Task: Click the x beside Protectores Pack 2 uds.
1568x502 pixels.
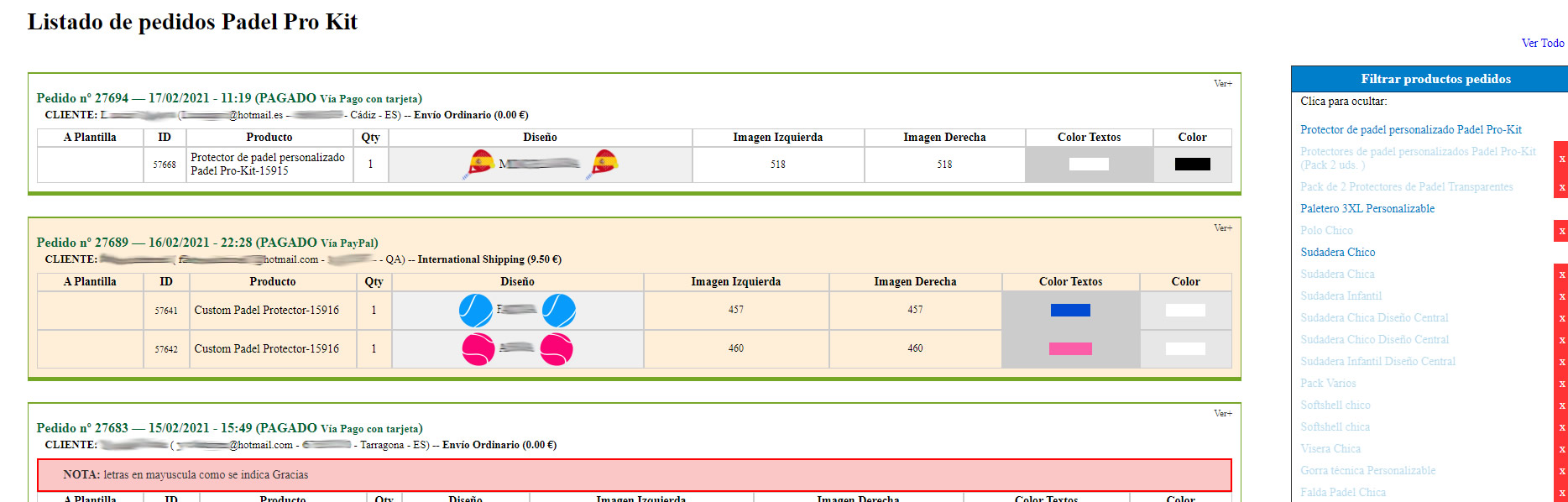Action: pos(1561,158)
